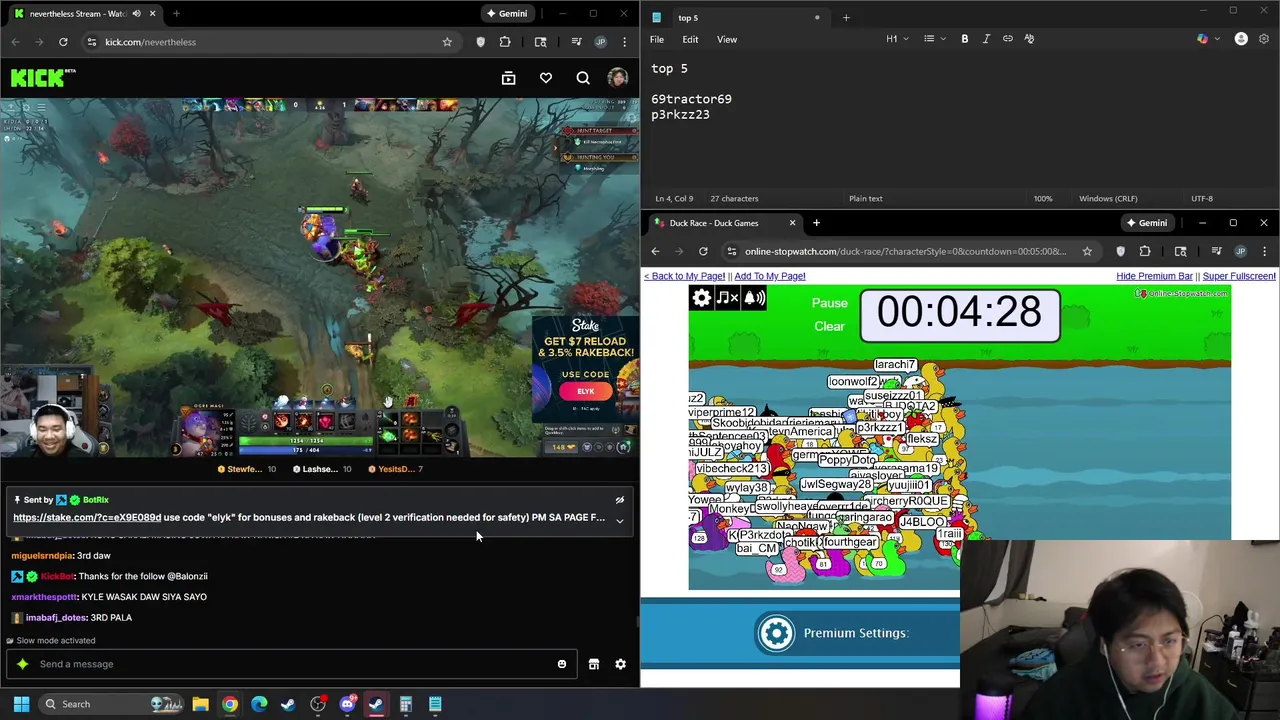Screen dimensions: 1280x720
Task: Click Gemini button in Kick browser
Action: pos(506,13)
